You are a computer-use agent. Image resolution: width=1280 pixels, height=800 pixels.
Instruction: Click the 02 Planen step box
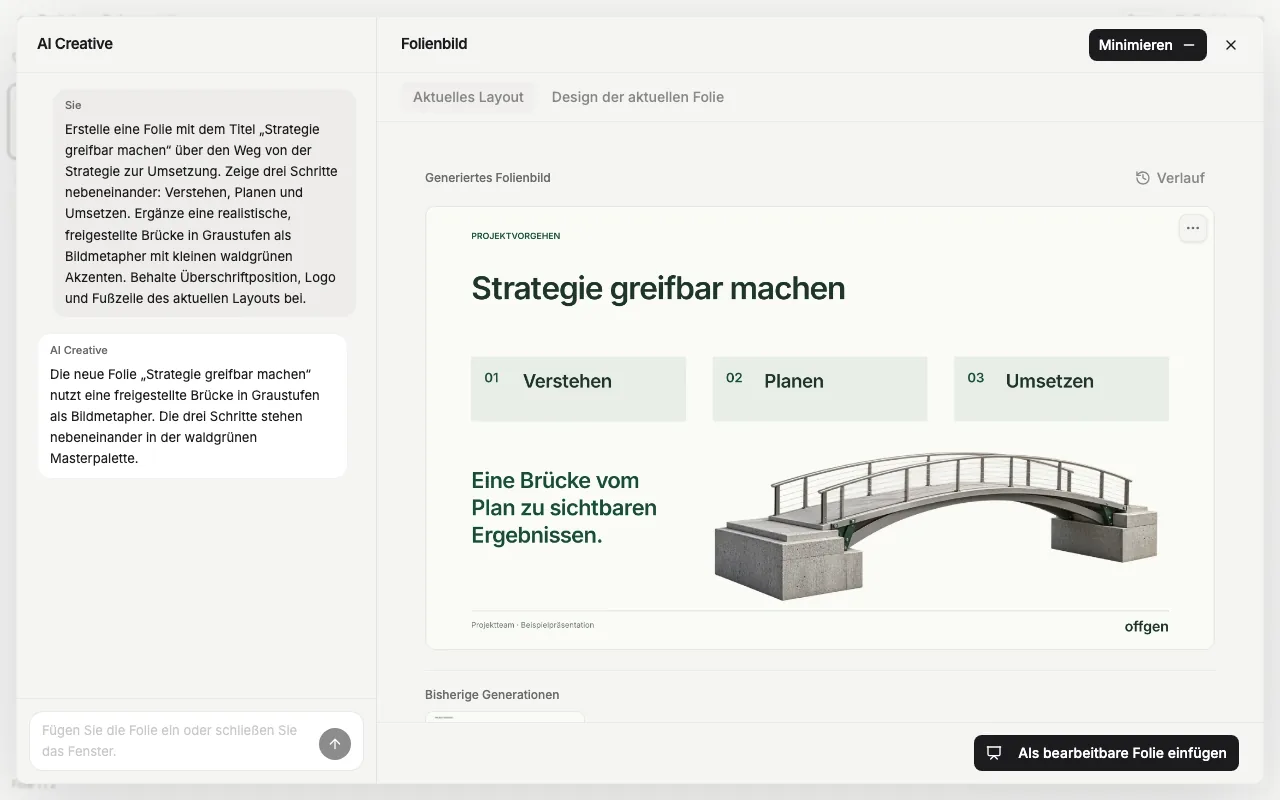pos(819,388)
